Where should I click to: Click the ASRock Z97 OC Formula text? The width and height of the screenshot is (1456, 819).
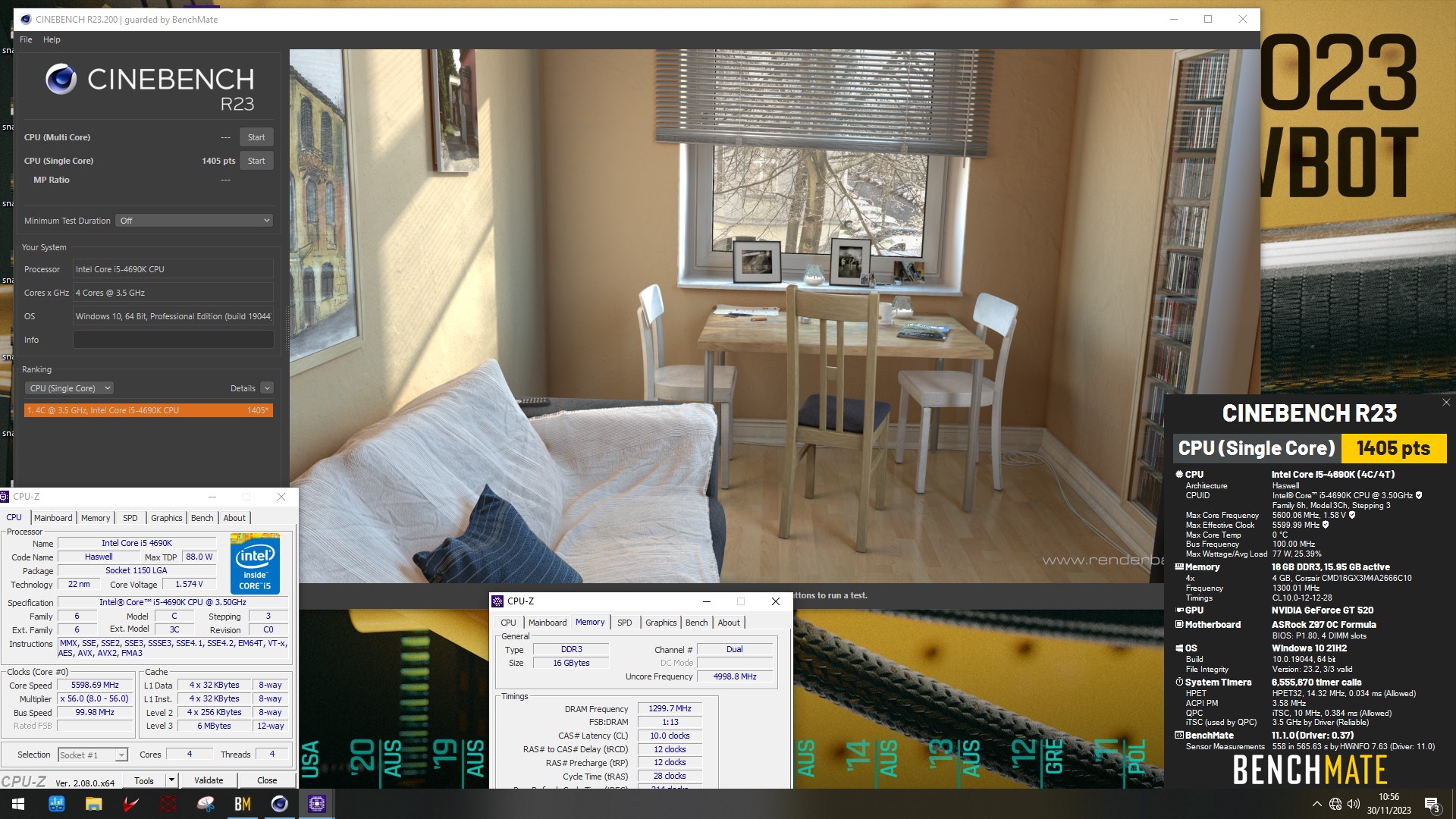point(1324,625)
